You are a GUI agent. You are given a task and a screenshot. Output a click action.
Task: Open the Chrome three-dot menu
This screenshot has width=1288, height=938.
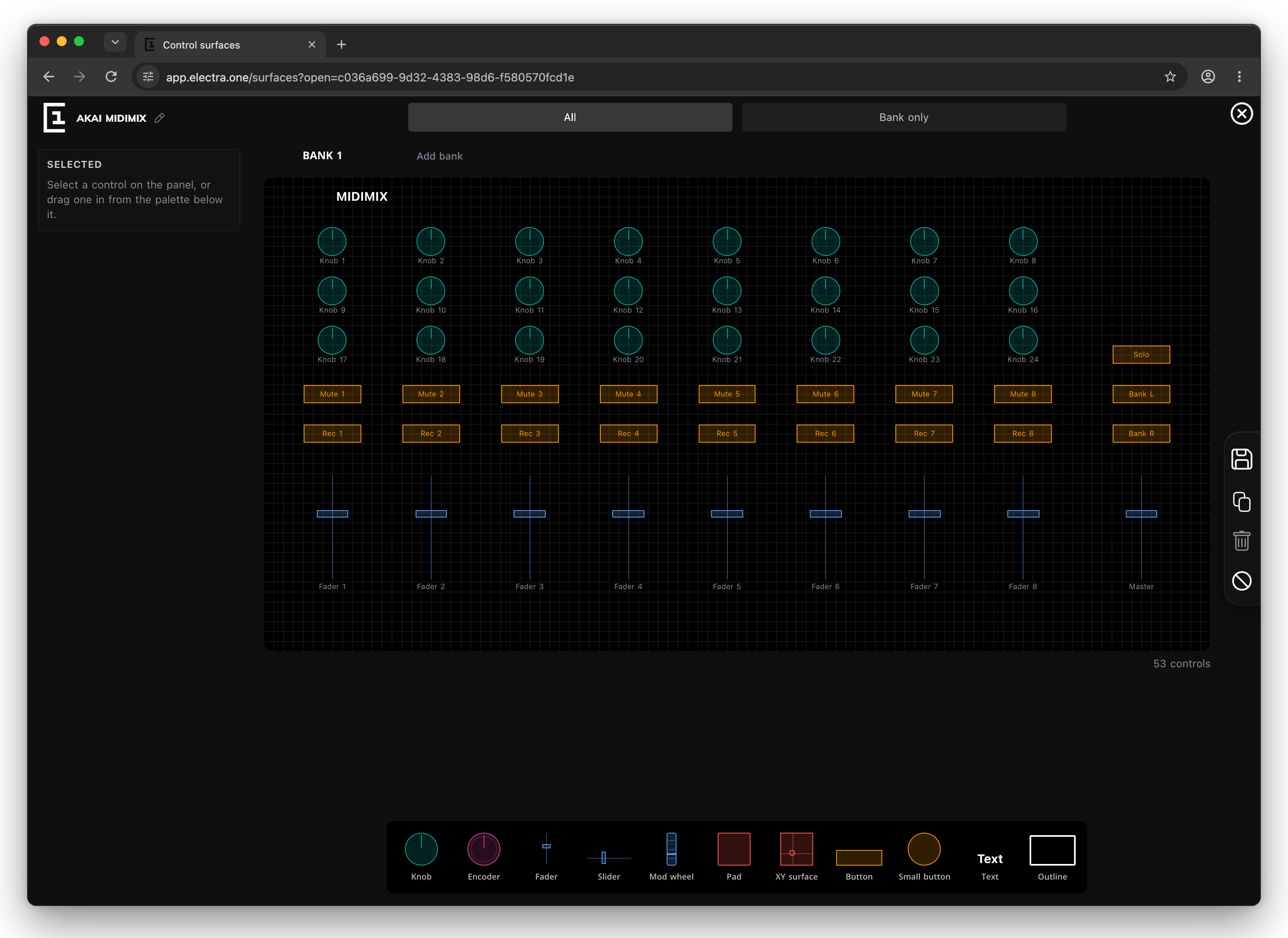(1239, 77)
